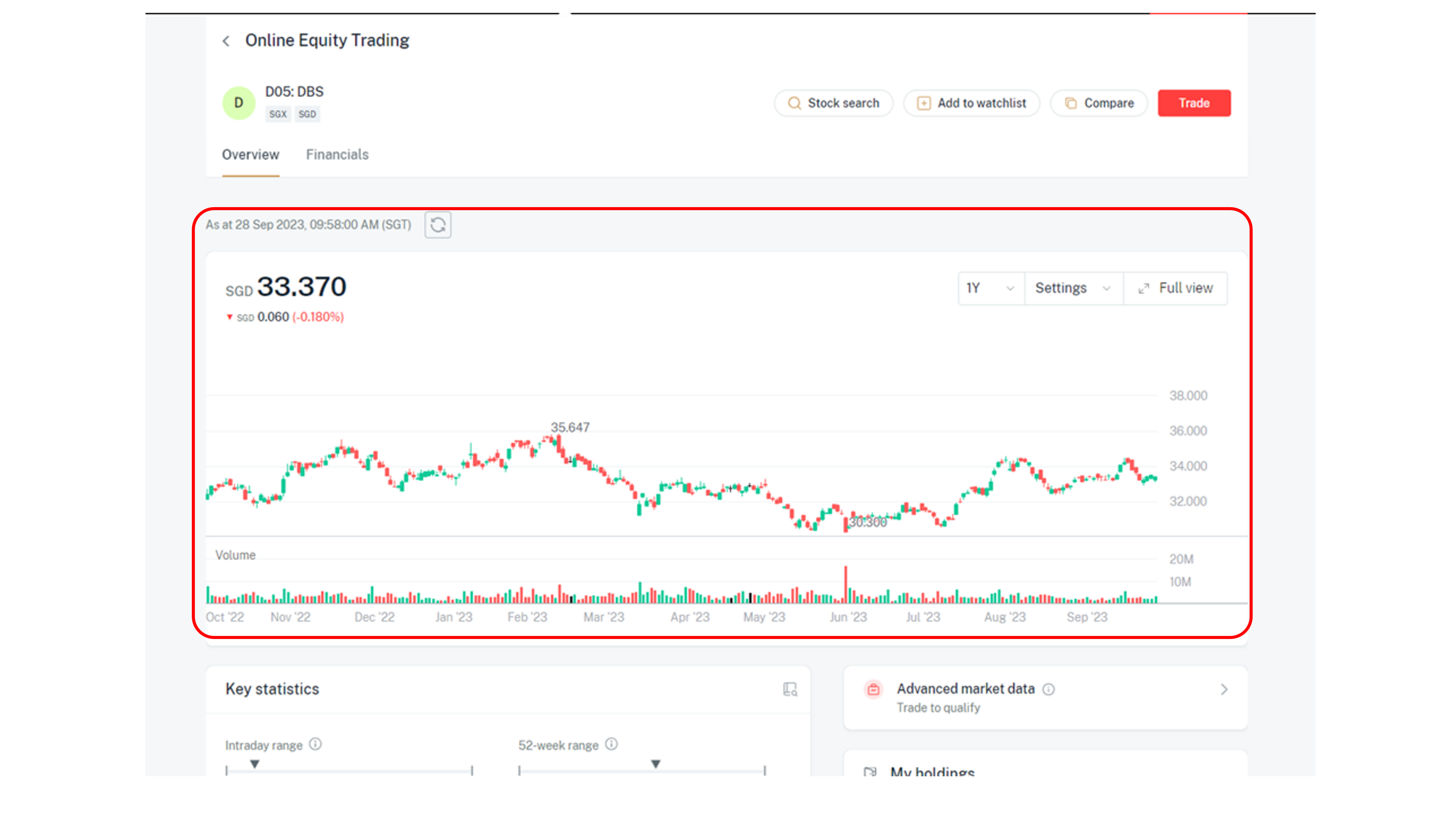Expand Advanced market data with the chevron
The height and width of the screenshot is (839, 1456).
(x=1224, y=689)
